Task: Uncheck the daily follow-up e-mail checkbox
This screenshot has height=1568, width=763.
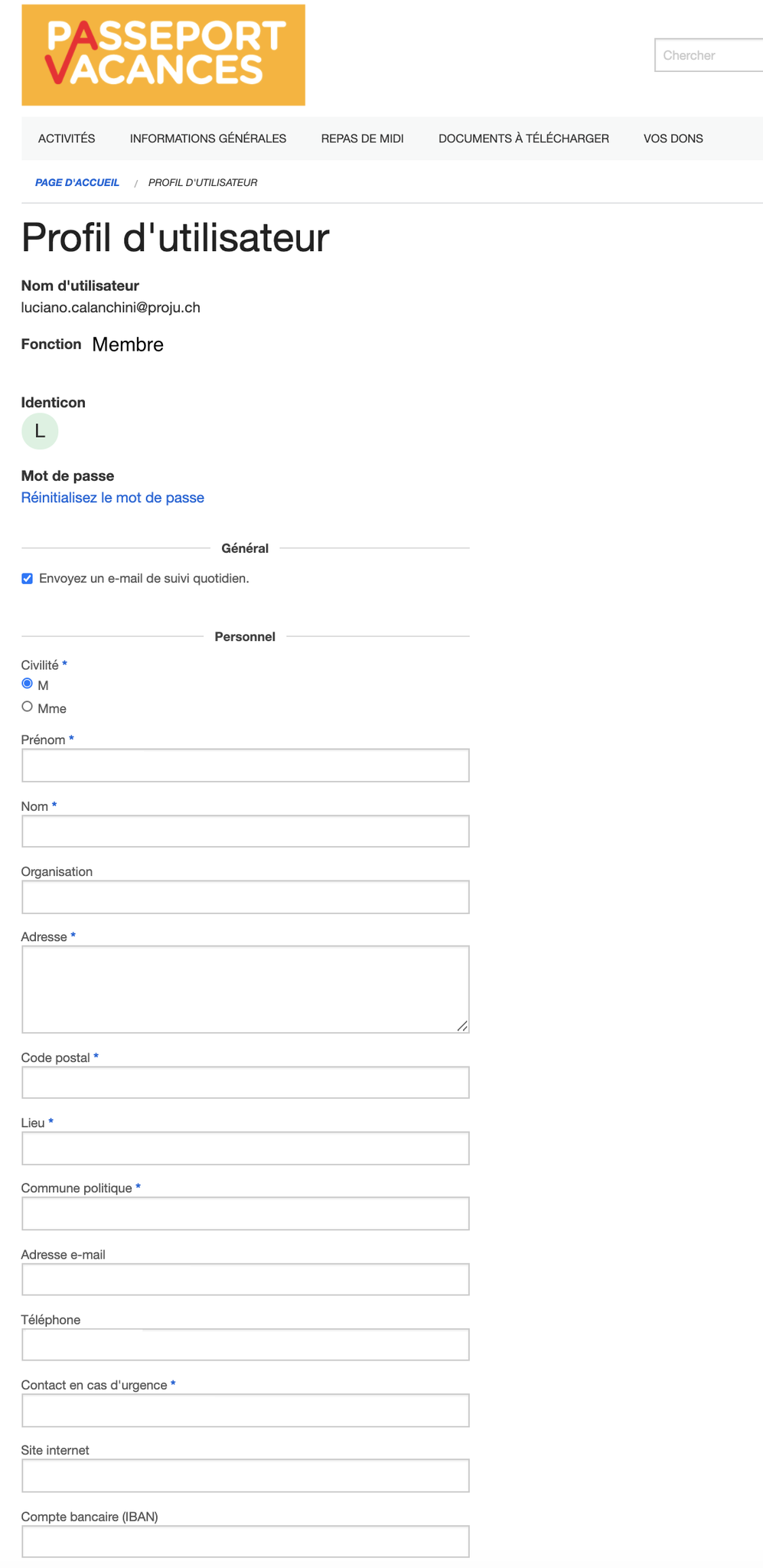Action: point(28,579)
